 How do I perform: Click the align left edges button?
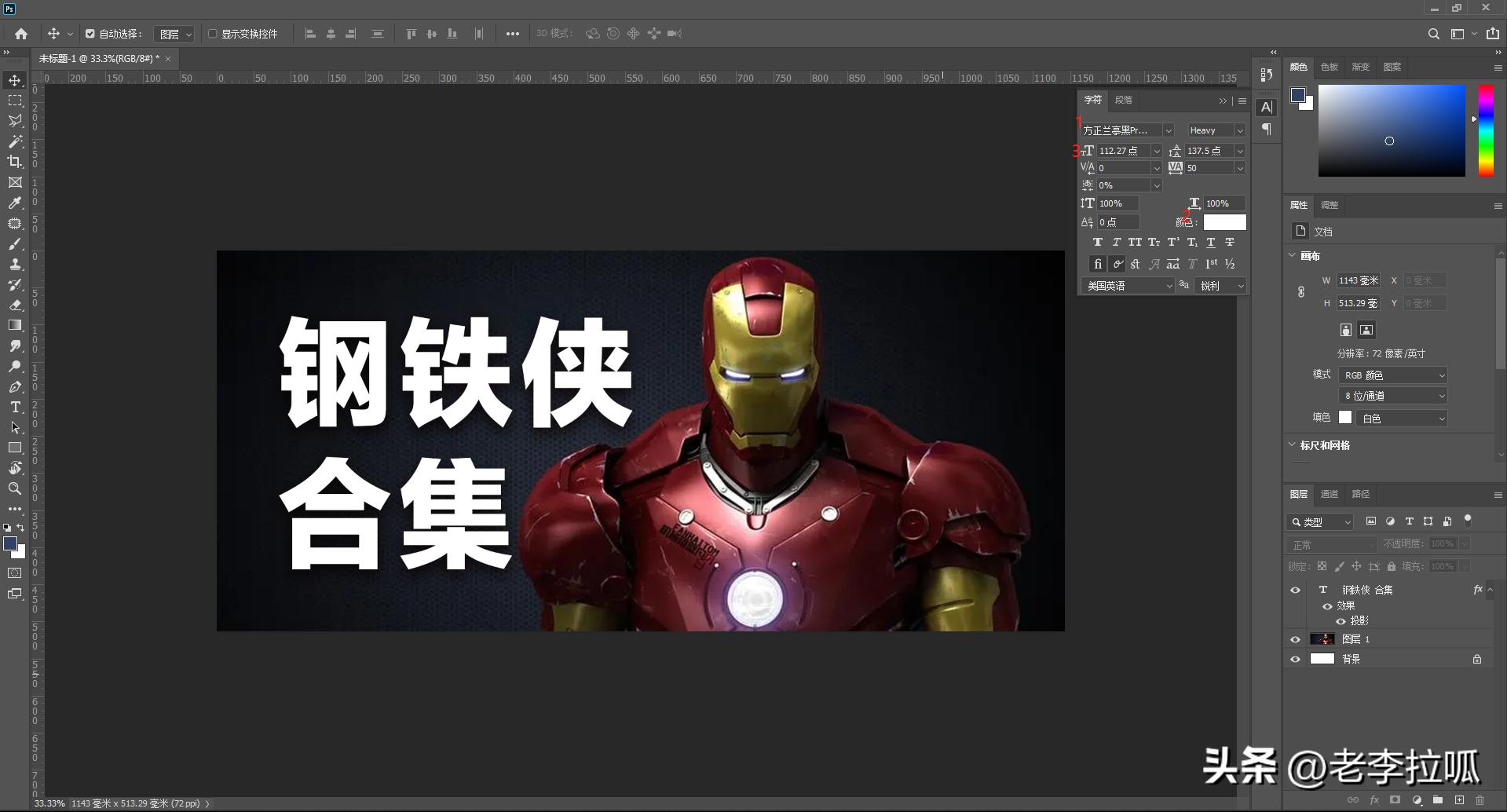(310, 33)
